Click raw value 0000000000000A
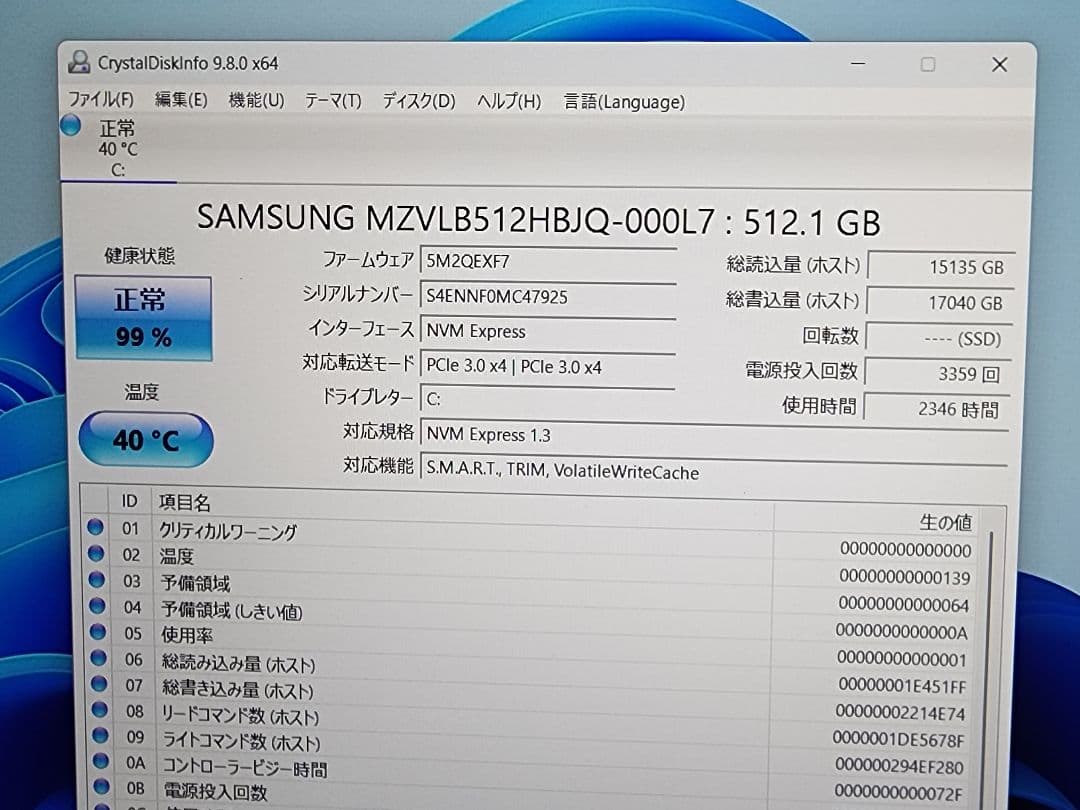This screenshot has width=1080, height=810. tap(902, 632)
